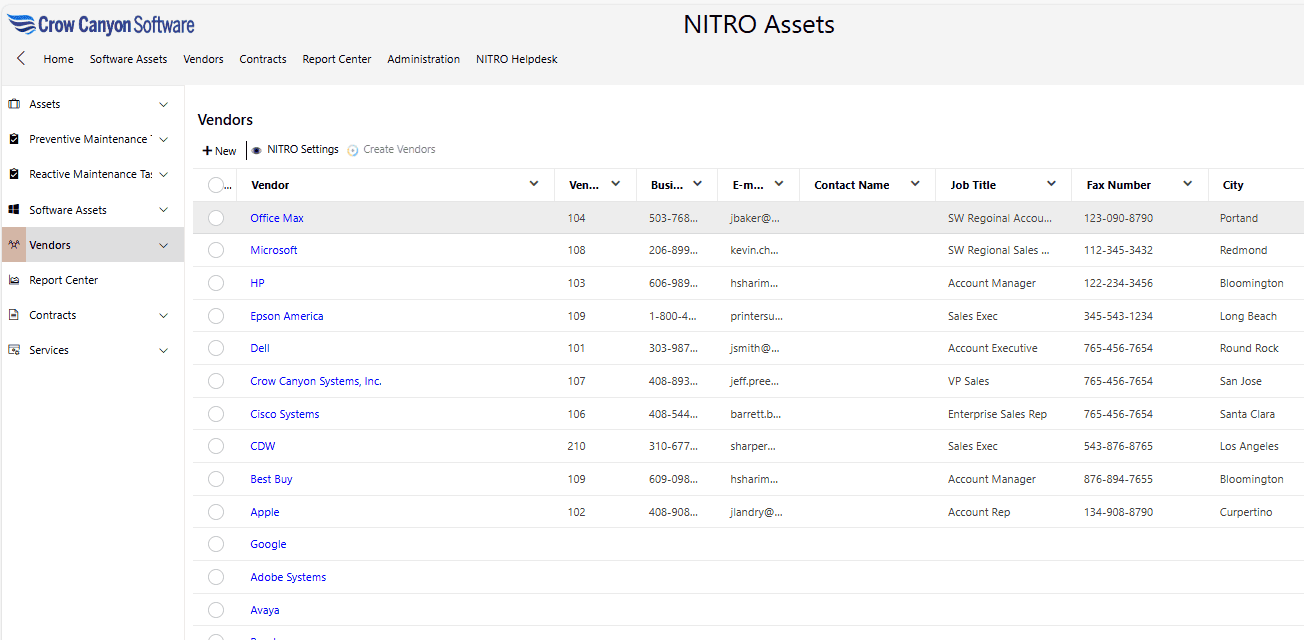
Task: Click the Reactive Maintenance clipboard icon
Action: (14, 174)
